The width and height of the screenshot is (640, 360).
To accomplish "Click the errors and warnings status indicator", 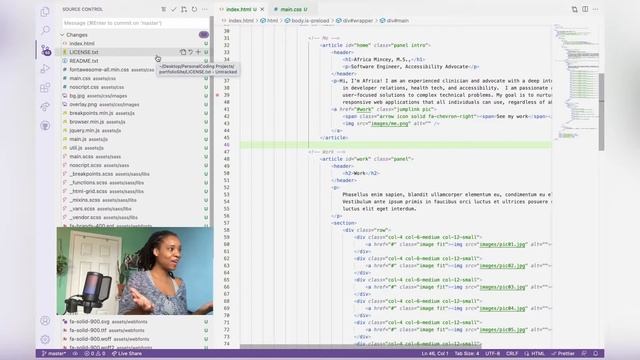I will (x=95, y=353).
